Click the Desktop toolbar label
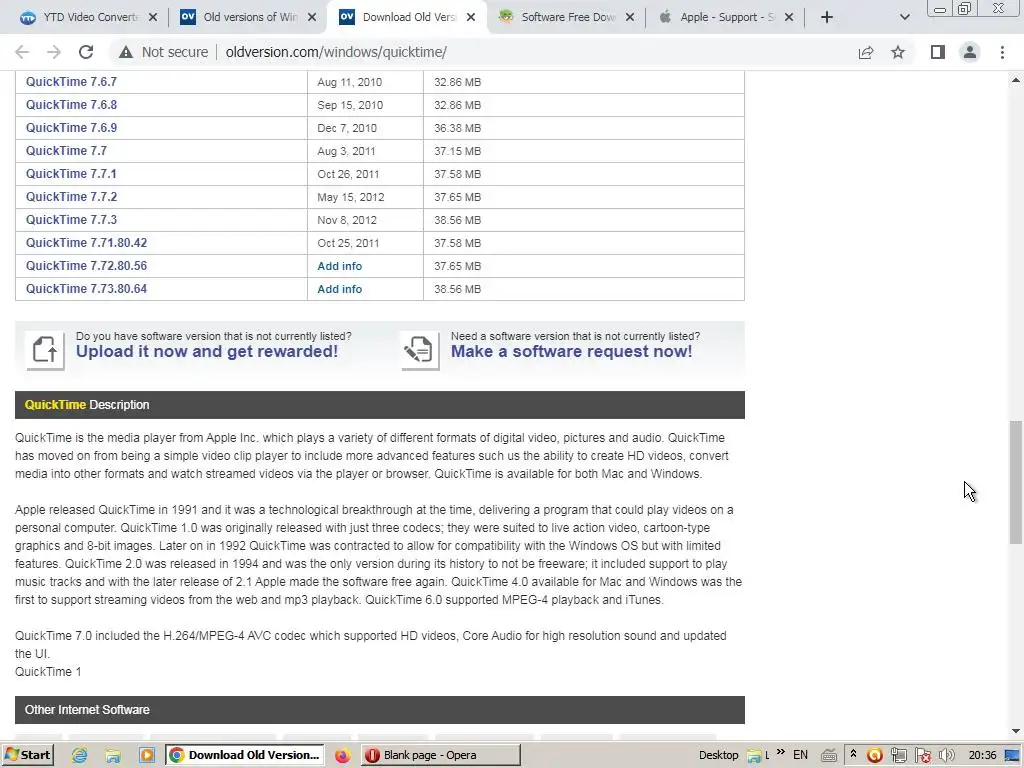This screenshot has height=768, width=1024. (718, 755)
